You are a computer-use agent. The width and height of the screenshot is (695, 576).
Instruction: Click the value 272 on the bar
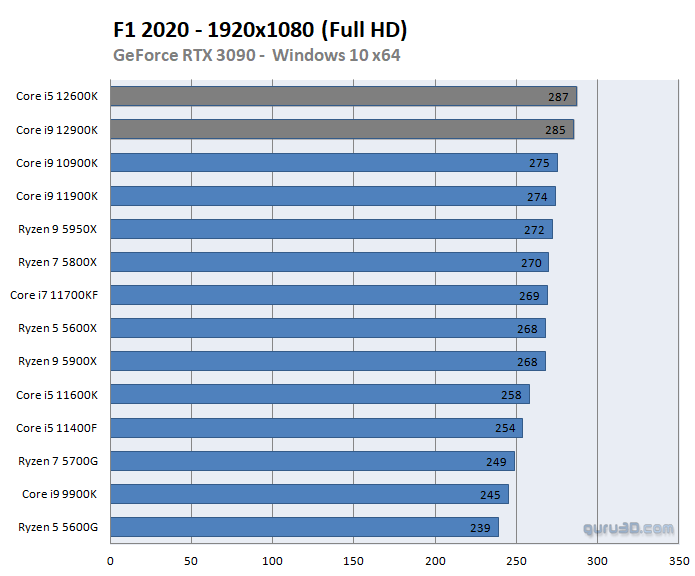point(534,230)
